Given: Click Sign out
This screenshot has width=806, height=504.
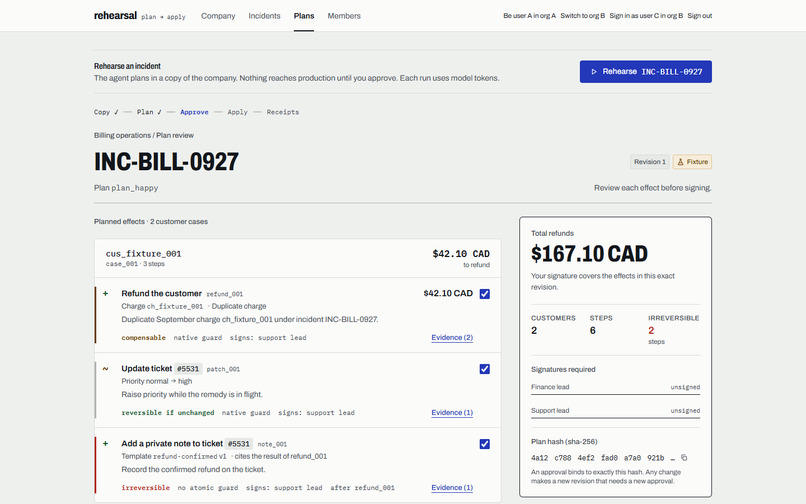Looking at the screenshot, I should point(700,16).
